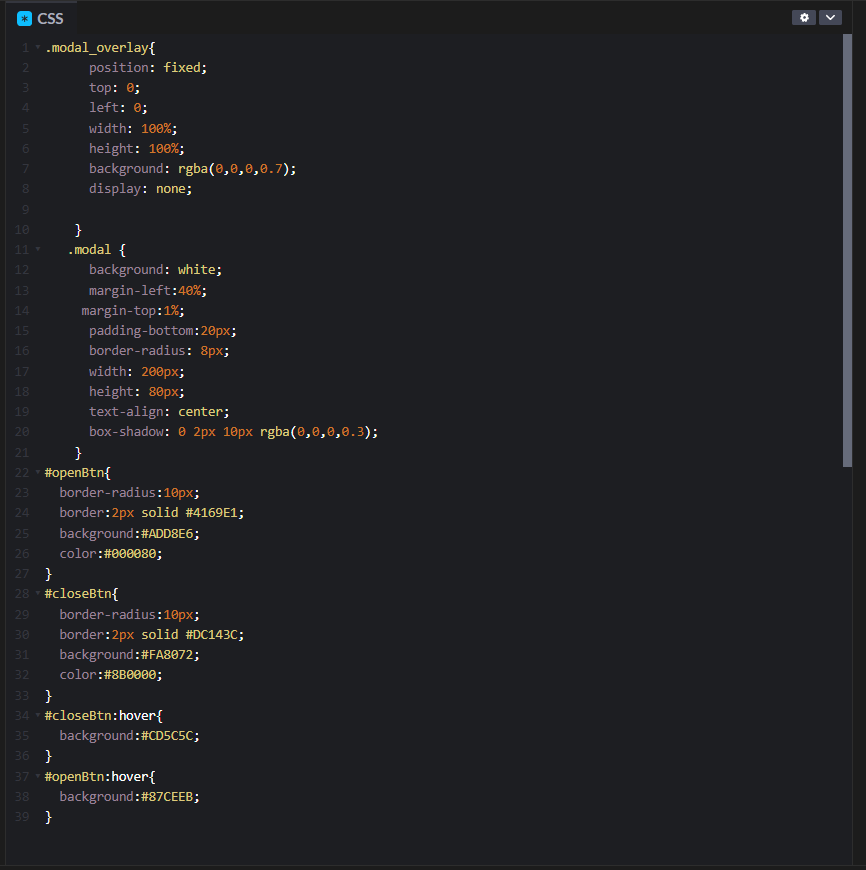Image resolution: width=866 pixels, height=870 pixels.
Task: Click 'margin-left:40%;' declaration
Action: (148, 291)
